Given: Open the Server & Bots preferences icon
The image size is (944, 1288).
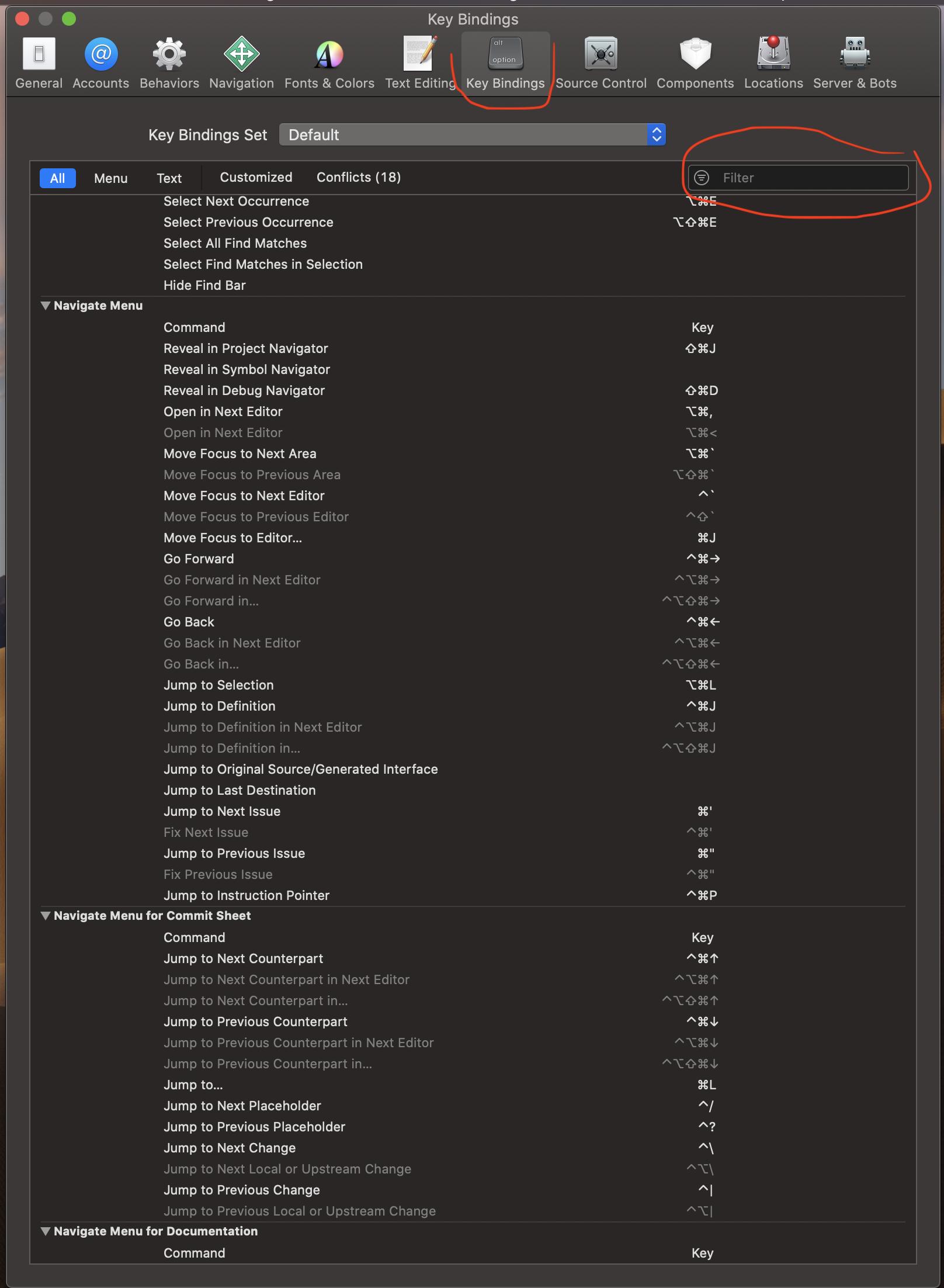Looking at the screenshot, I should tap(855, 53).
